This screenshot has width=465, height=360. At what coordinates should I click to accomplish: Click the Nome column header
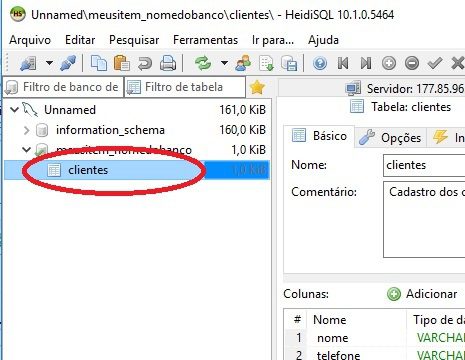pos(356,320)
